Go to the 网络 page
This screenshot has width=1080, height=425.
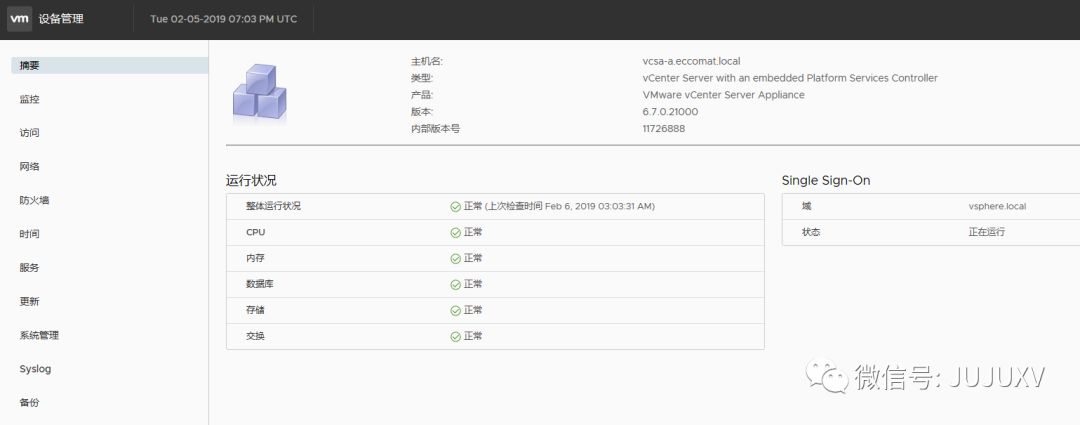pyautogui.click(x=30, y=167)
